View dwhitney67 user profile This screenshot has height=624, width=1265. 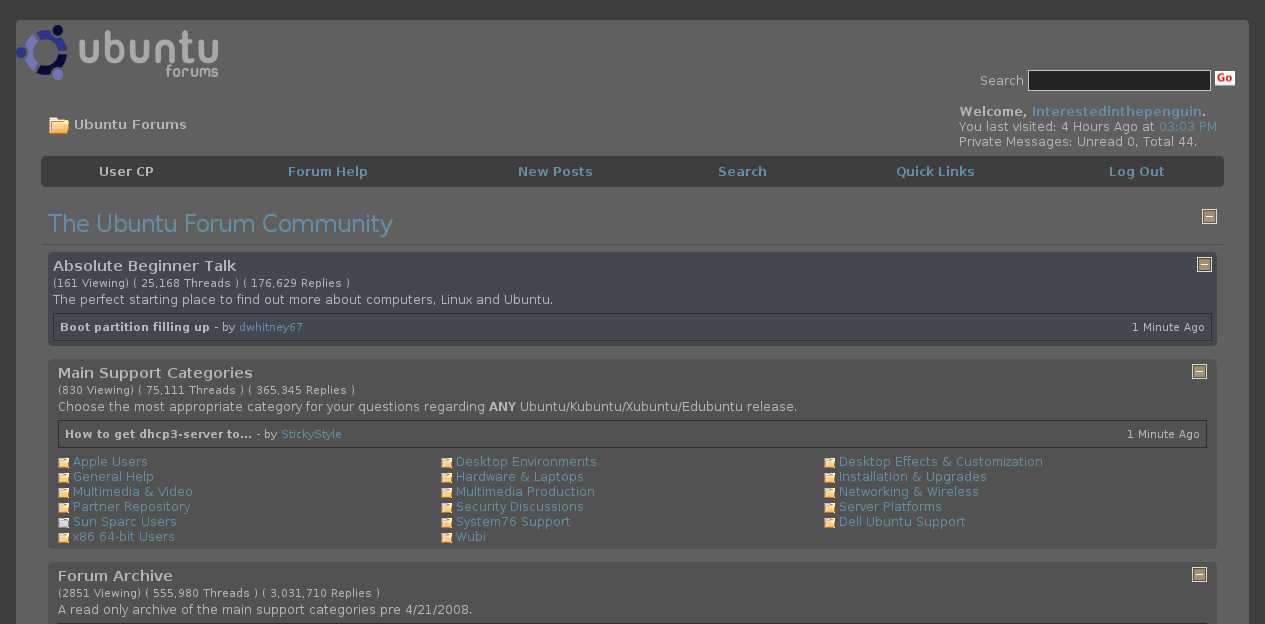[271, 327]
